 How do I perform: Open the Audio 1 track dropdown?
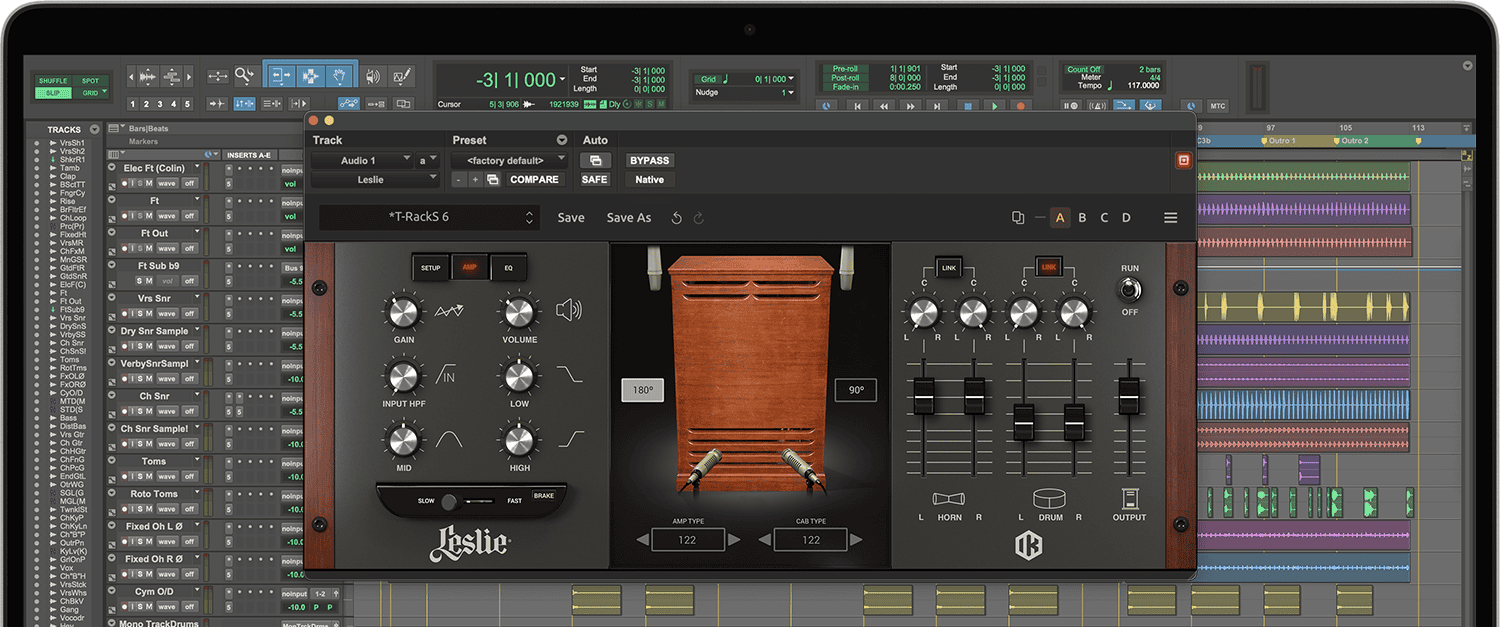click(362, 160)
